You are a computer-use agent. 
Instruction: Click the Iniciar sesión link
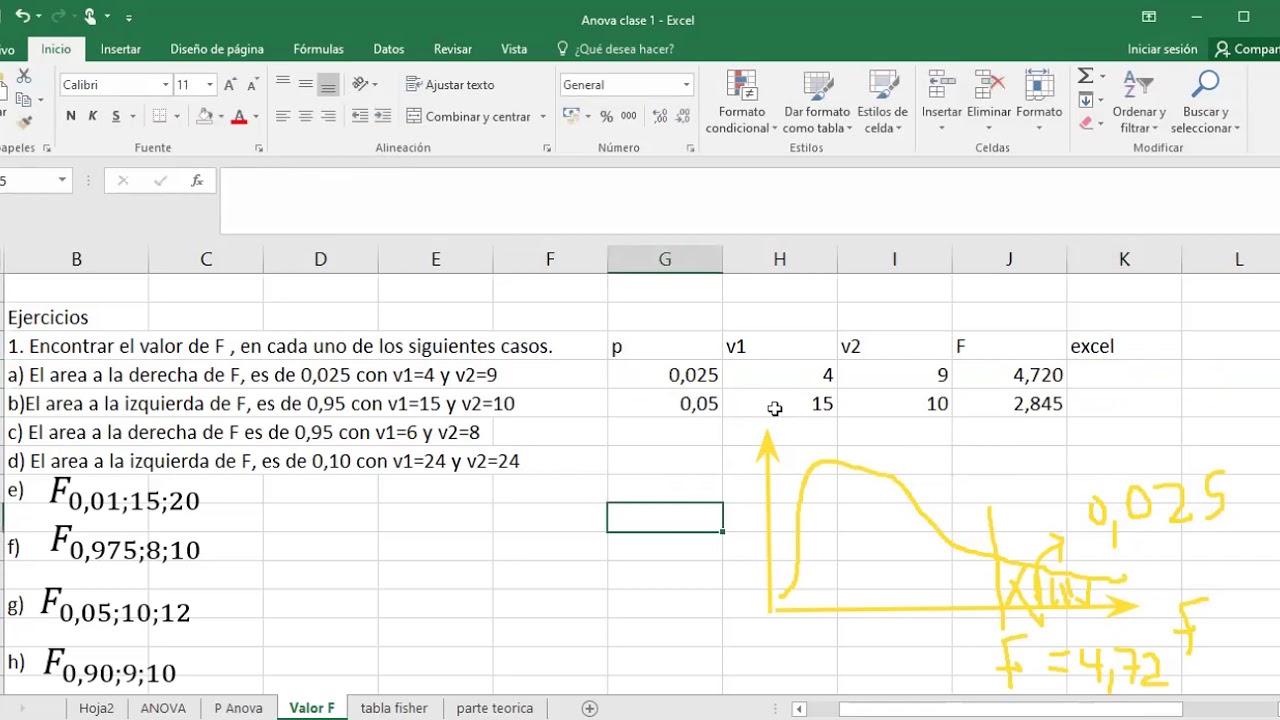(1162, 49)
